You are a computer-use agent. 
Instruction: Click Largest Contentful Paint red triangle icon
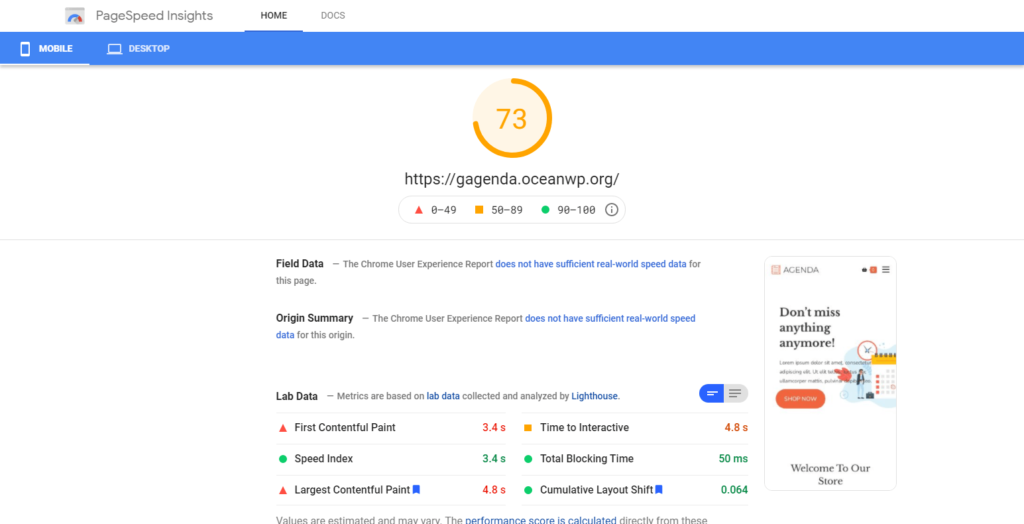[283, 490]
